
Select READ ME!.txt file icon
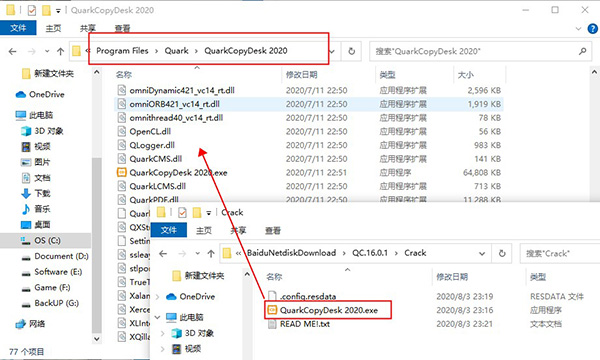pyautogui.click(x=272, y=324)
